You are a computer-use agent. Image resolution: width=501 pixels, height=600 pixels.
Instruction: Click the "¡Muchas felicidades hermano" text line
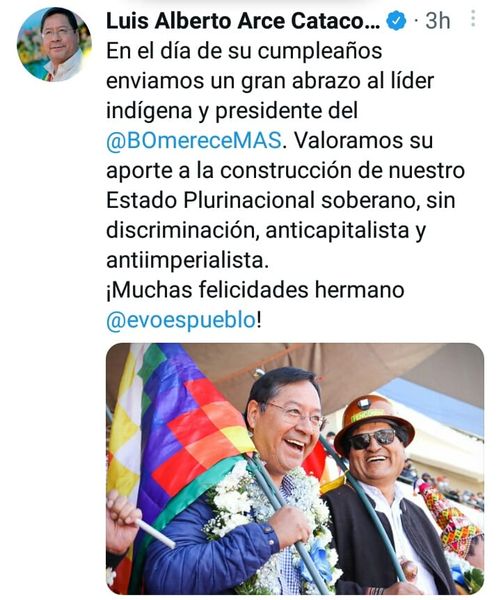click(x=255, y=290)
